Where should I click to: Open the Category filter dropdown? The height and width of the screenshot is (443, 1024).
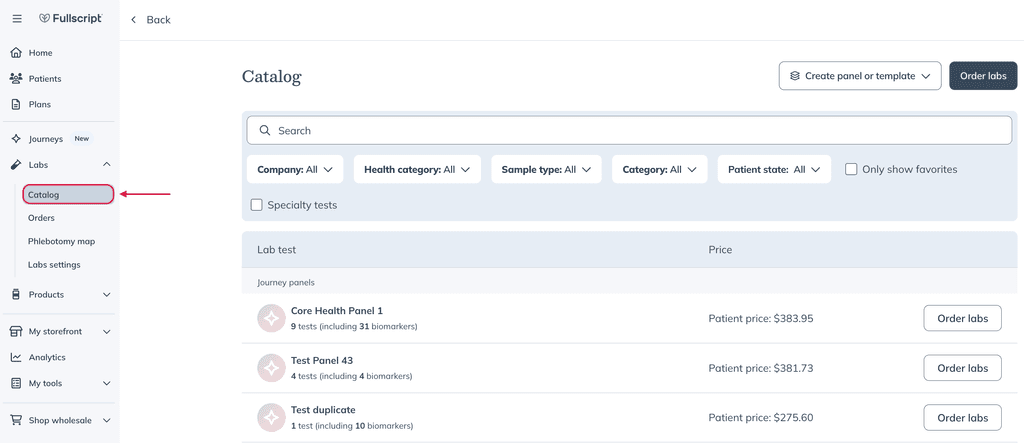660,169
